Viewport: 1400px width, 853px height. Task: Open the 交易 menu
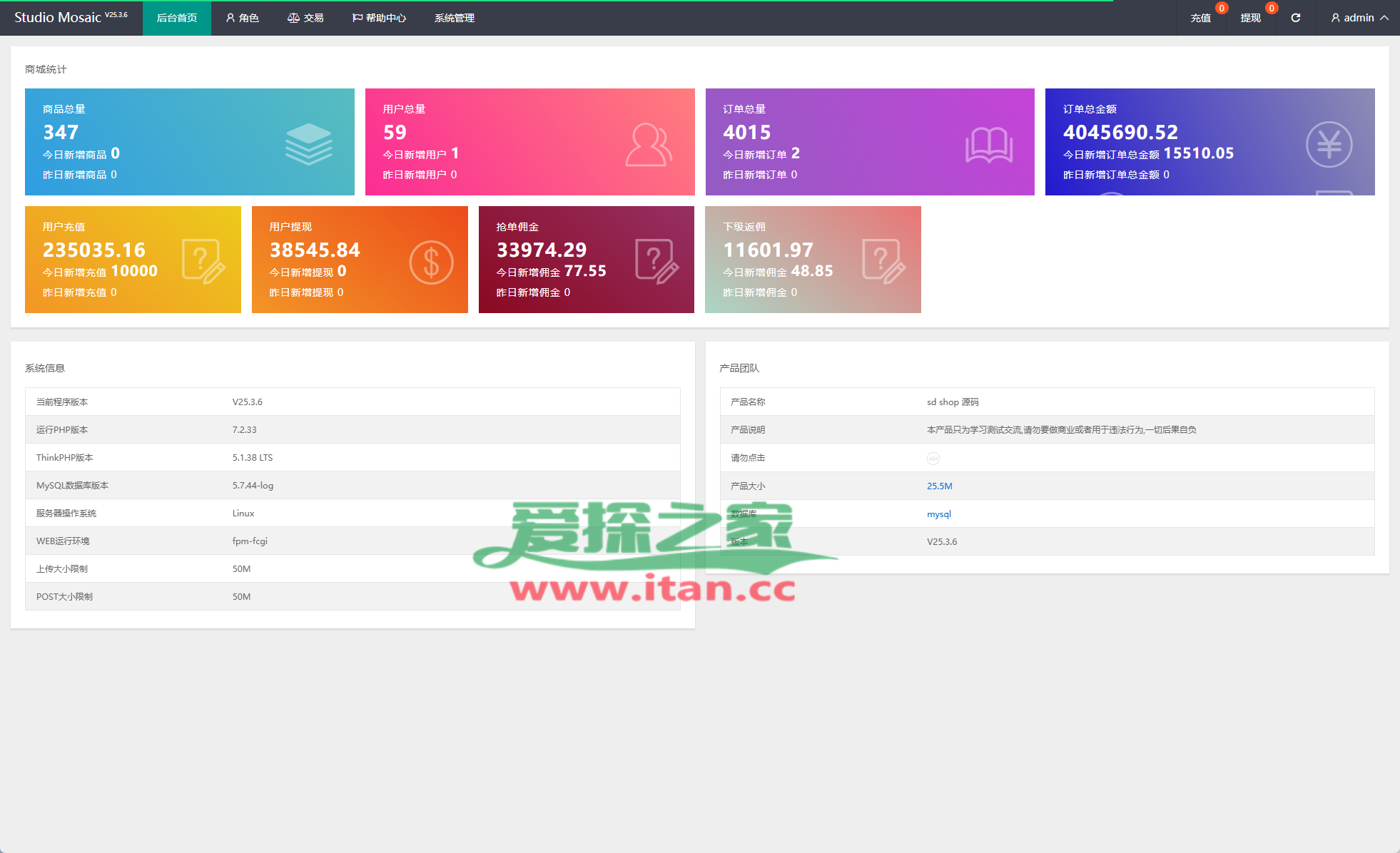pyautogui.click(x=305, y=18)
